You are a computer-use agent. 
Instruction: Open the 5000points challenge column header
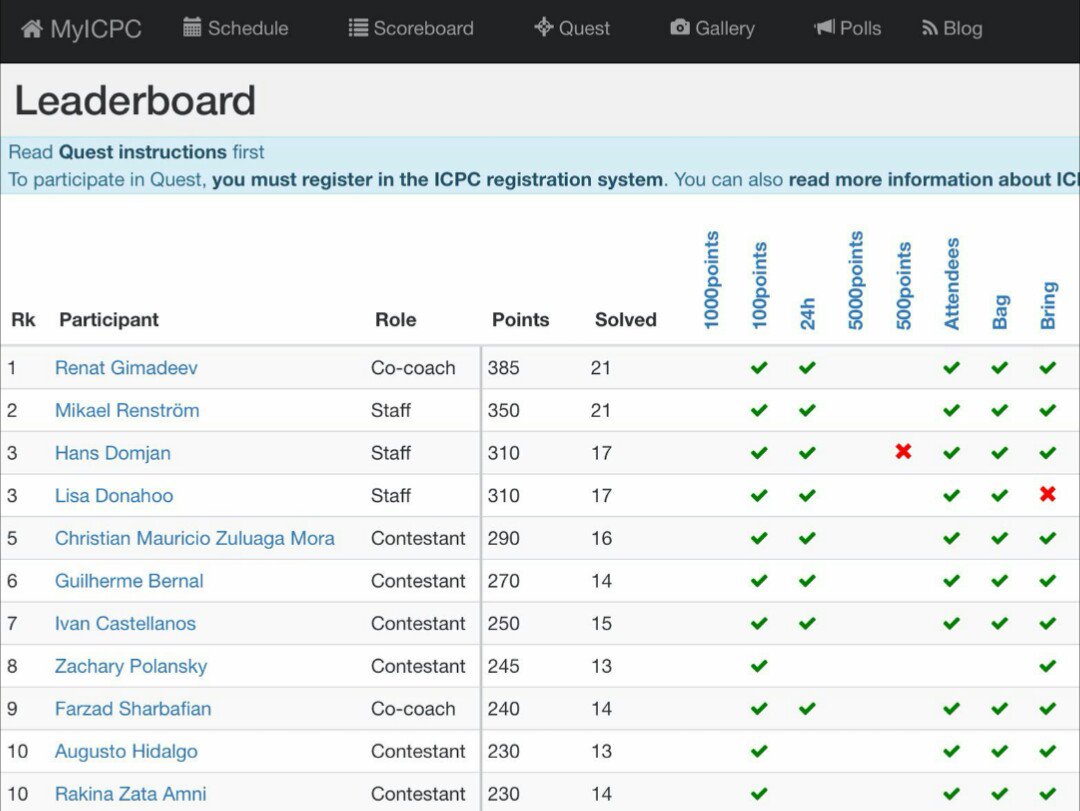(x=855, y=280)
